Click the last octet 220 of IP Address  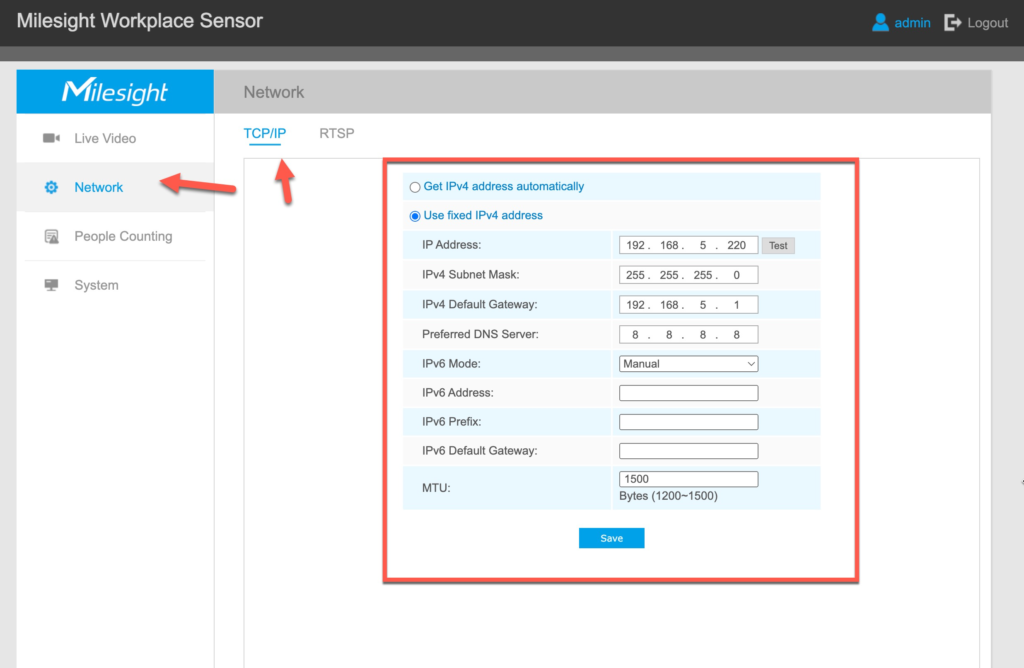[736, 246]
